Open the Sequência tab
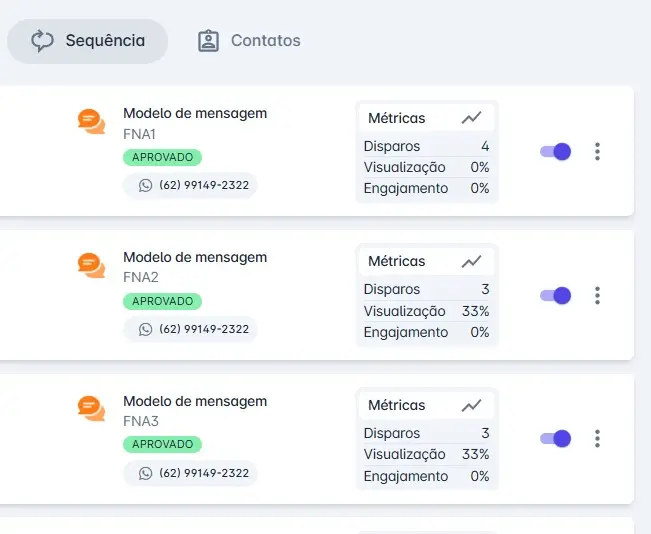651x534 pixels. [88, 41]
